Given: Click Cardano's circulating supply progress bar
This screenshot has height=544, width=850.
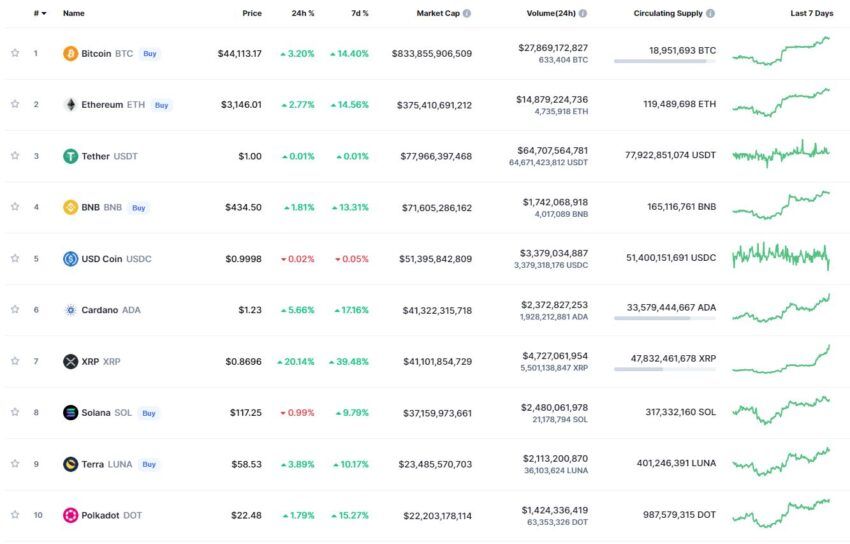Looking at the screenshot, I should pos(665,318).
